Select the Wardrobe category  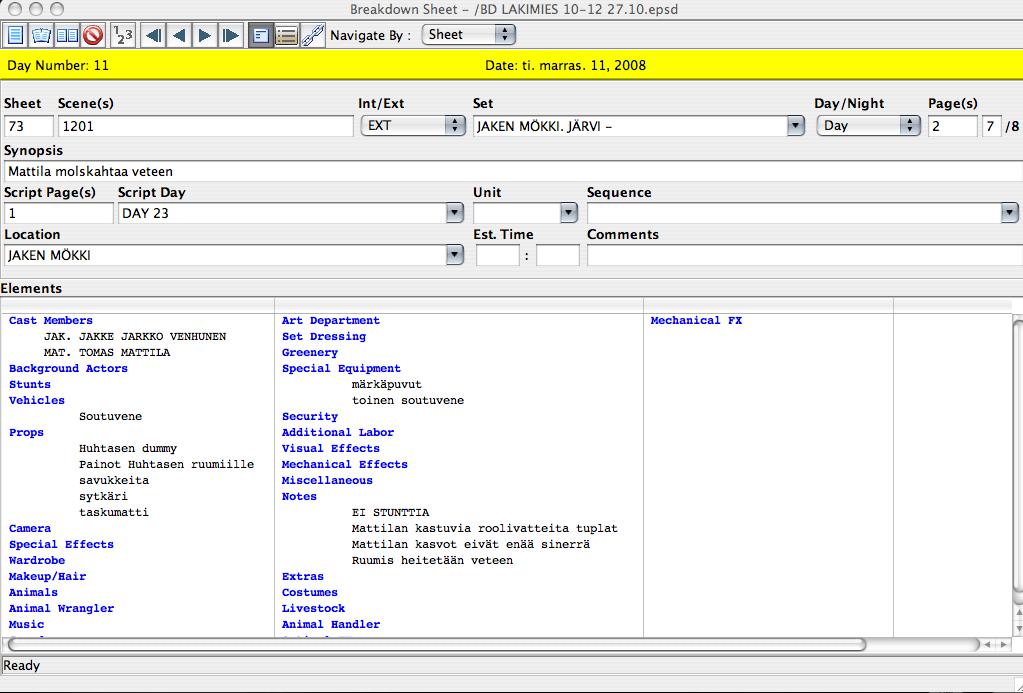click(37, 561)
